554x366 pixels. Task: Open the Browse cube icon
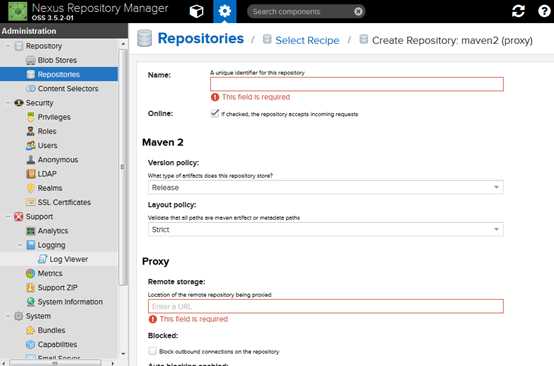tap(196, 11)
